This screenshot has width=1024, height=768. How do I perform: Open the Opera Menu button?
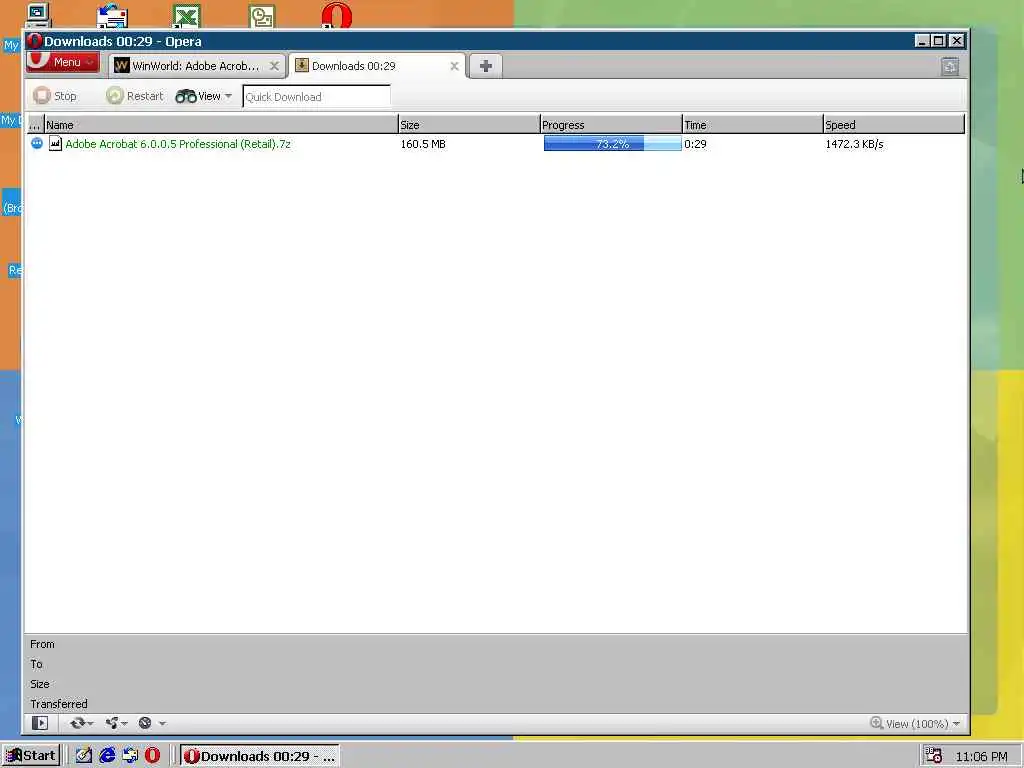point(63,62)
